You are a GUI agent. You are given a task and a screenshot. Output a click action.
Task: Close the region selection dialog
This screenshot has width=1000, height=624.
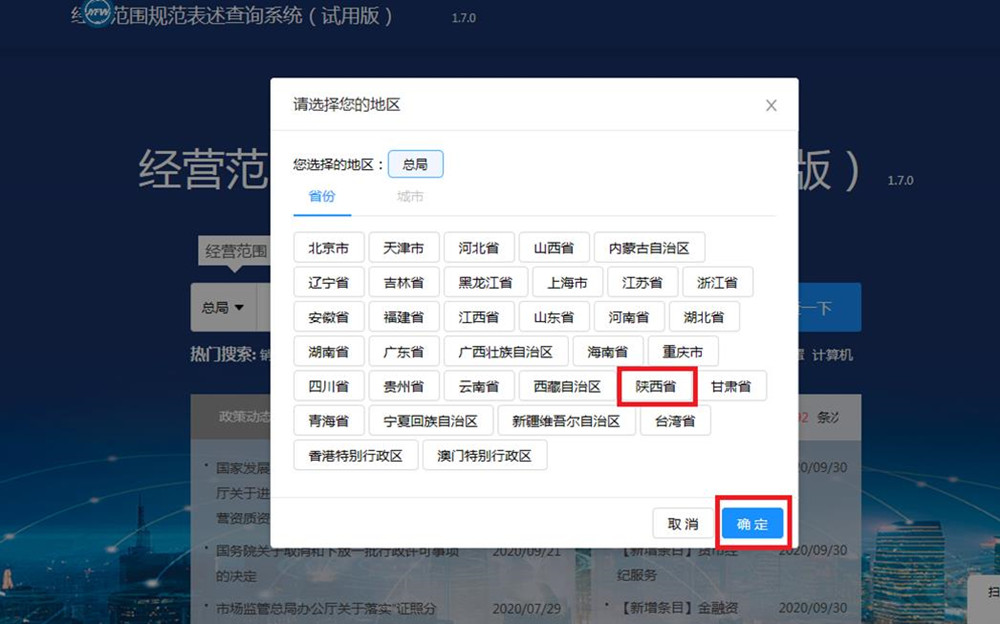tap(771, 105)
